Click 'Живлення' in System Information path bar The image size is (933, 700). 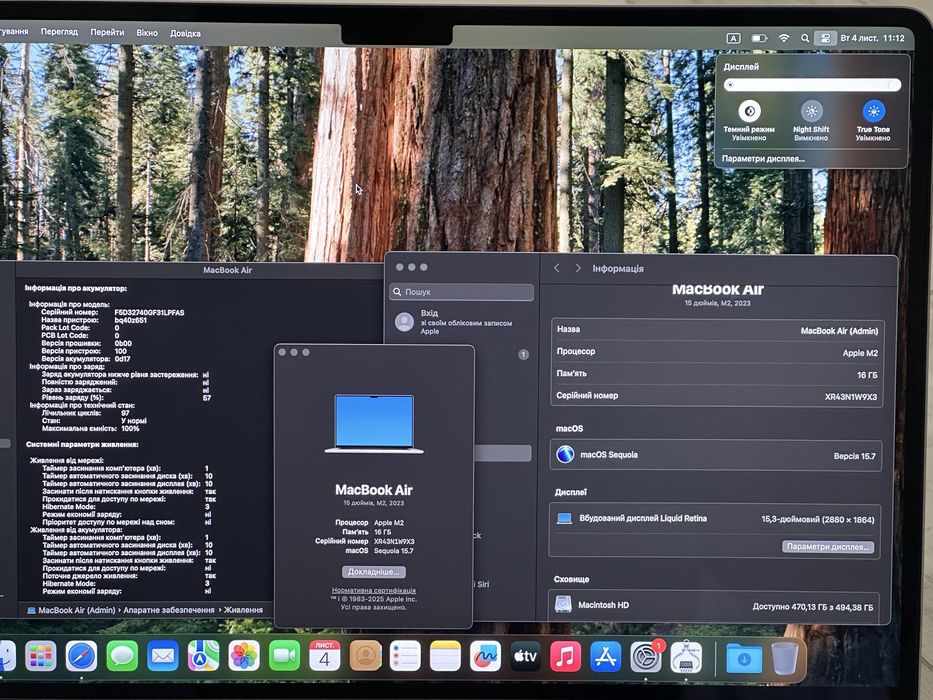click(x=243, y=610)
